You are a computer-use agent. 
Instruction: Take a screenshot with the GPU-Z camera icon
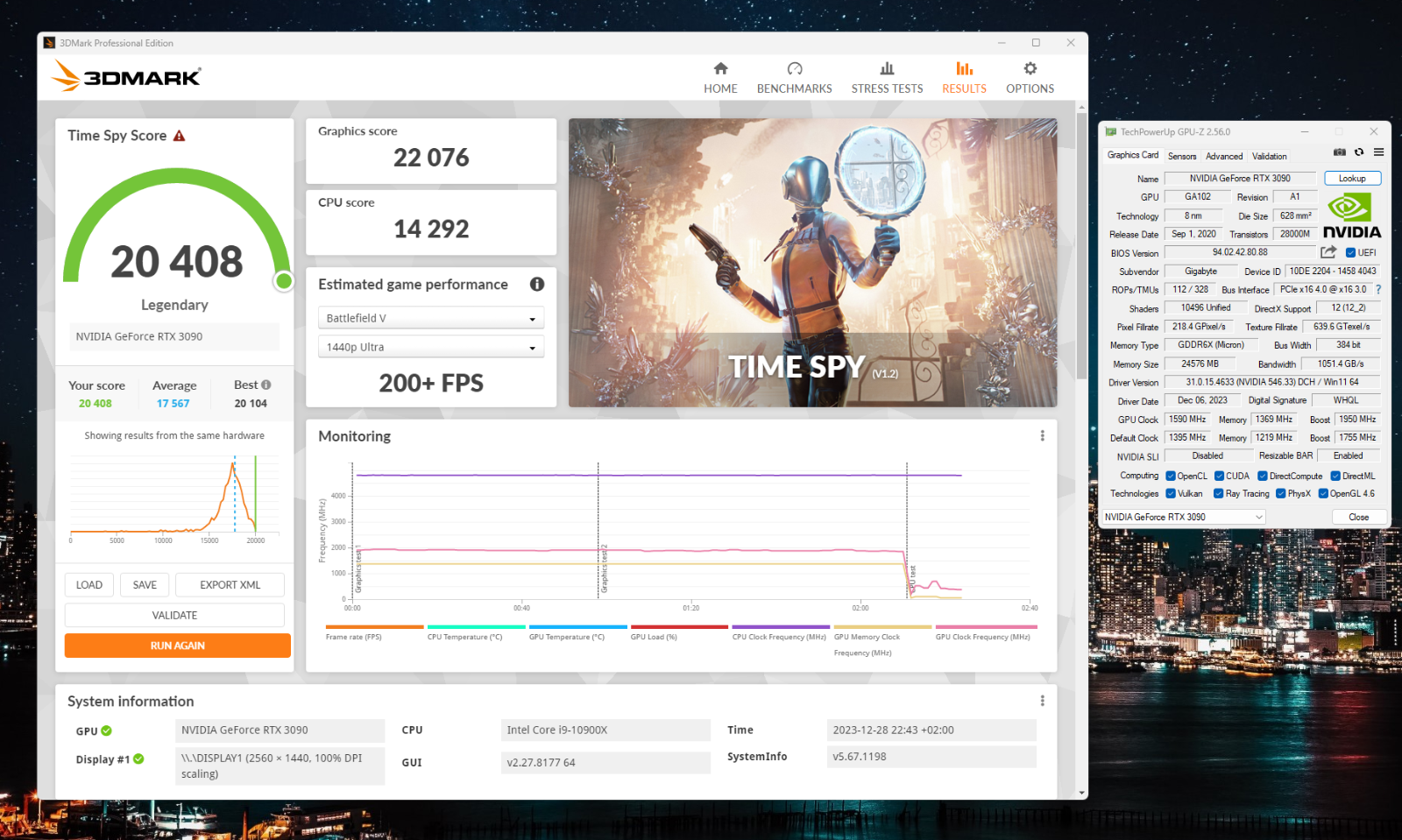[x=1339, y=152]
